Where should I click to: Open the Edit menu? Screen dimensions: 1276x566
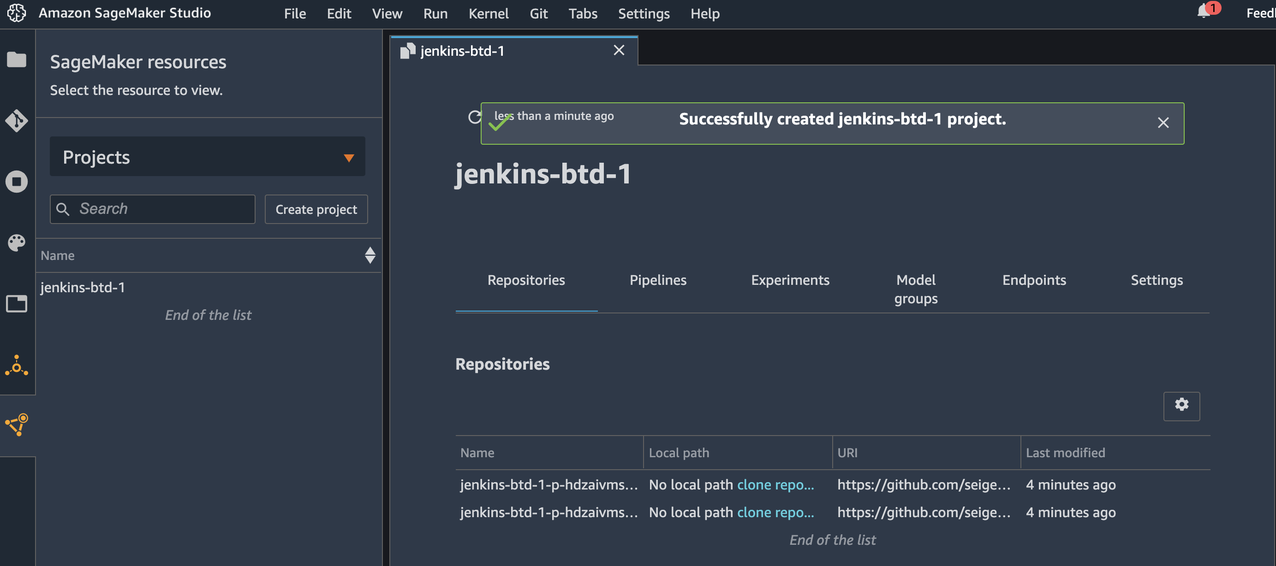coord(339,14)
